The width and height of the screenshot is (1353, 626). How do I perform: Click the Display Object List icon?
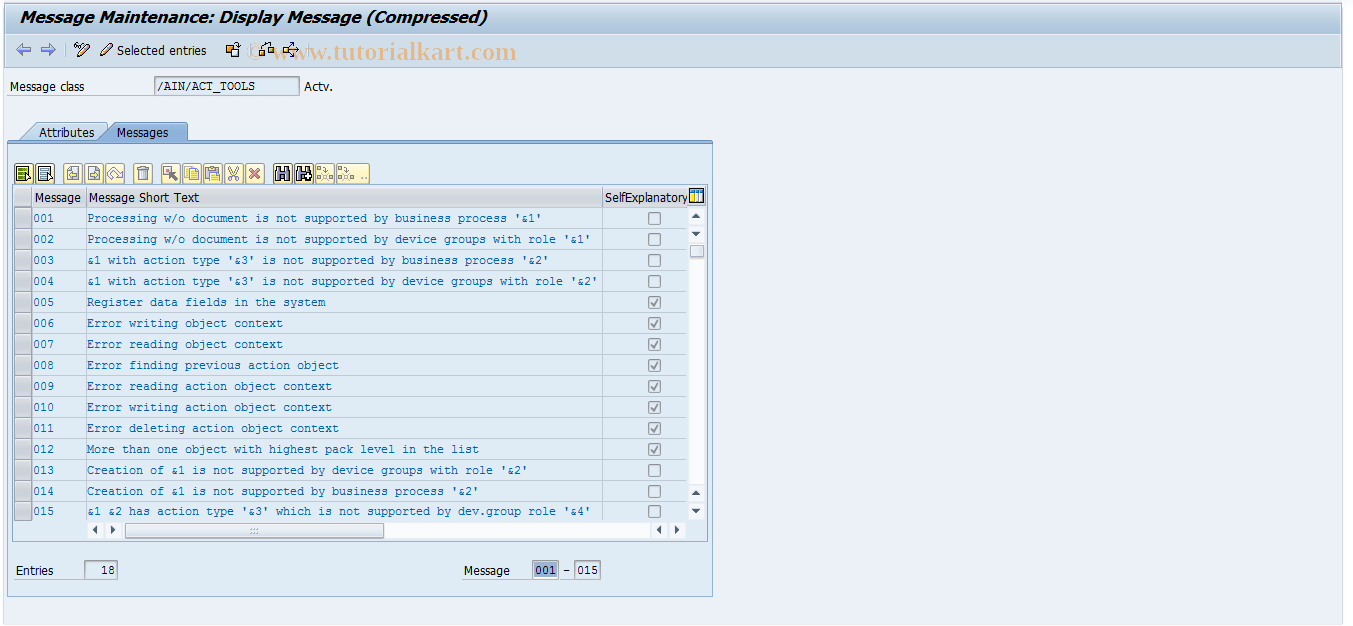point(291,50)
